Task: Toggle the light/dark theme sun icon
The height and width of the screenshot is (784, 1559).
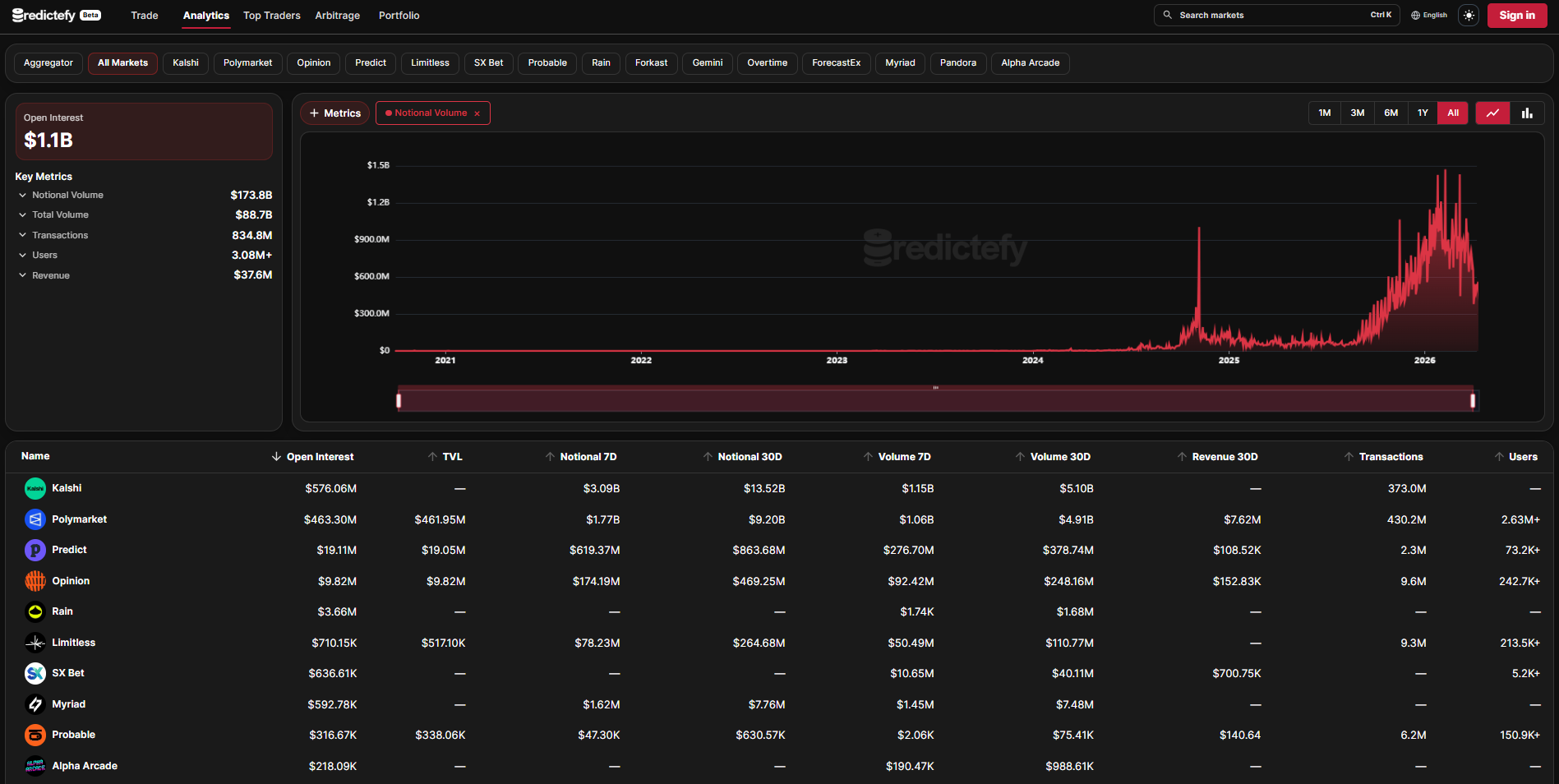Action: click(x=1469, y=16)
